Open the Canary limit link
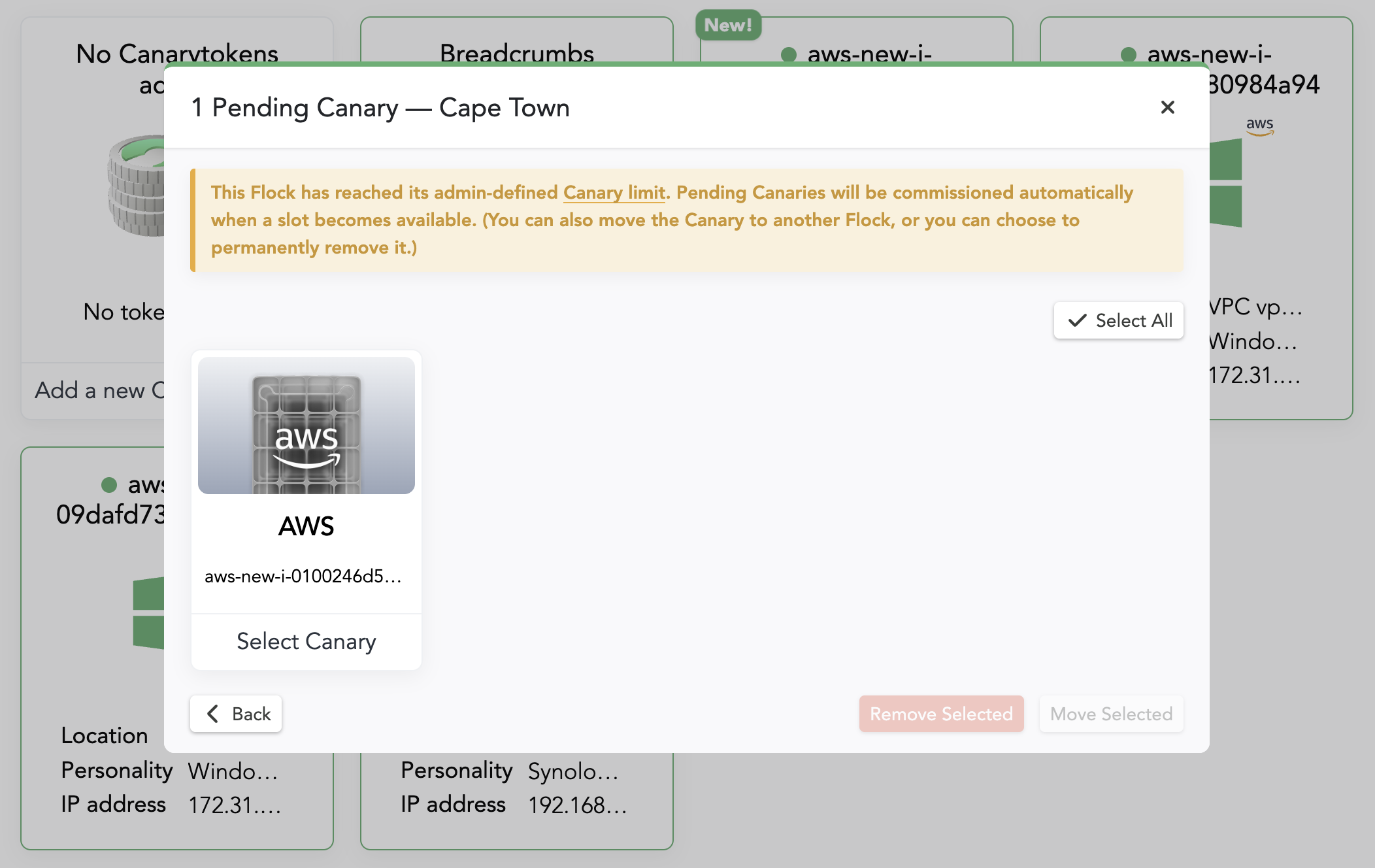Screen dimensions: 1375x868 [614, 193]
